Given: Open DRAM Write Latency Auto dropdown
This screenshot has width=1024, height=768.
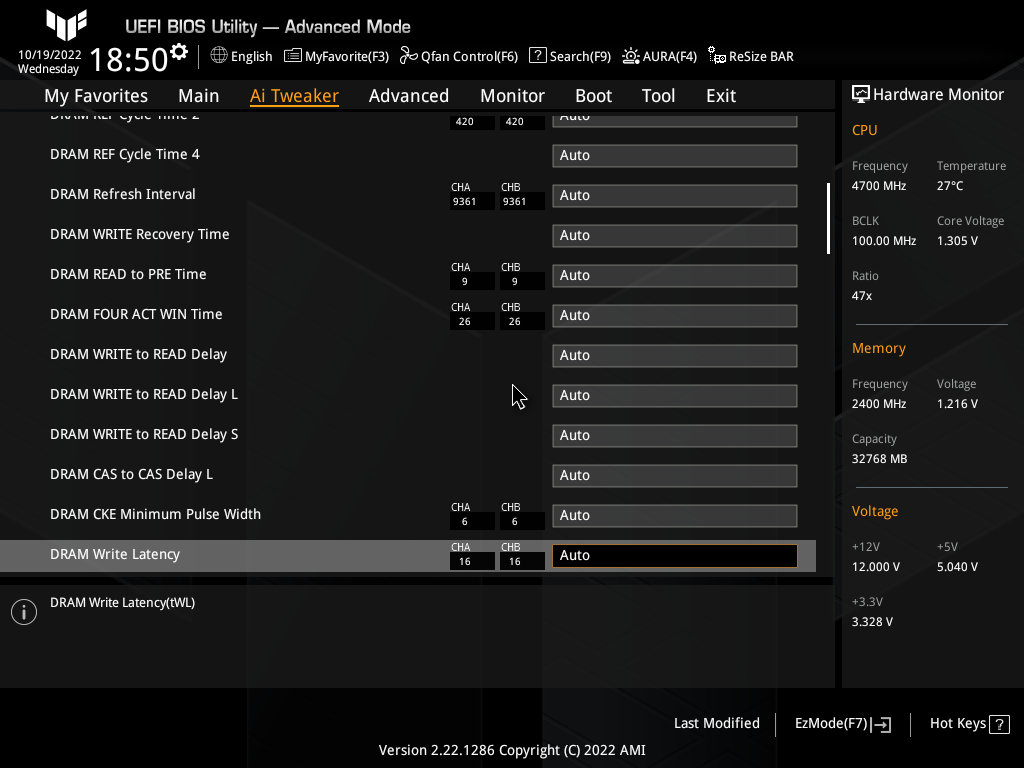Looking at the screenshot, I should [x=674, y=555].
